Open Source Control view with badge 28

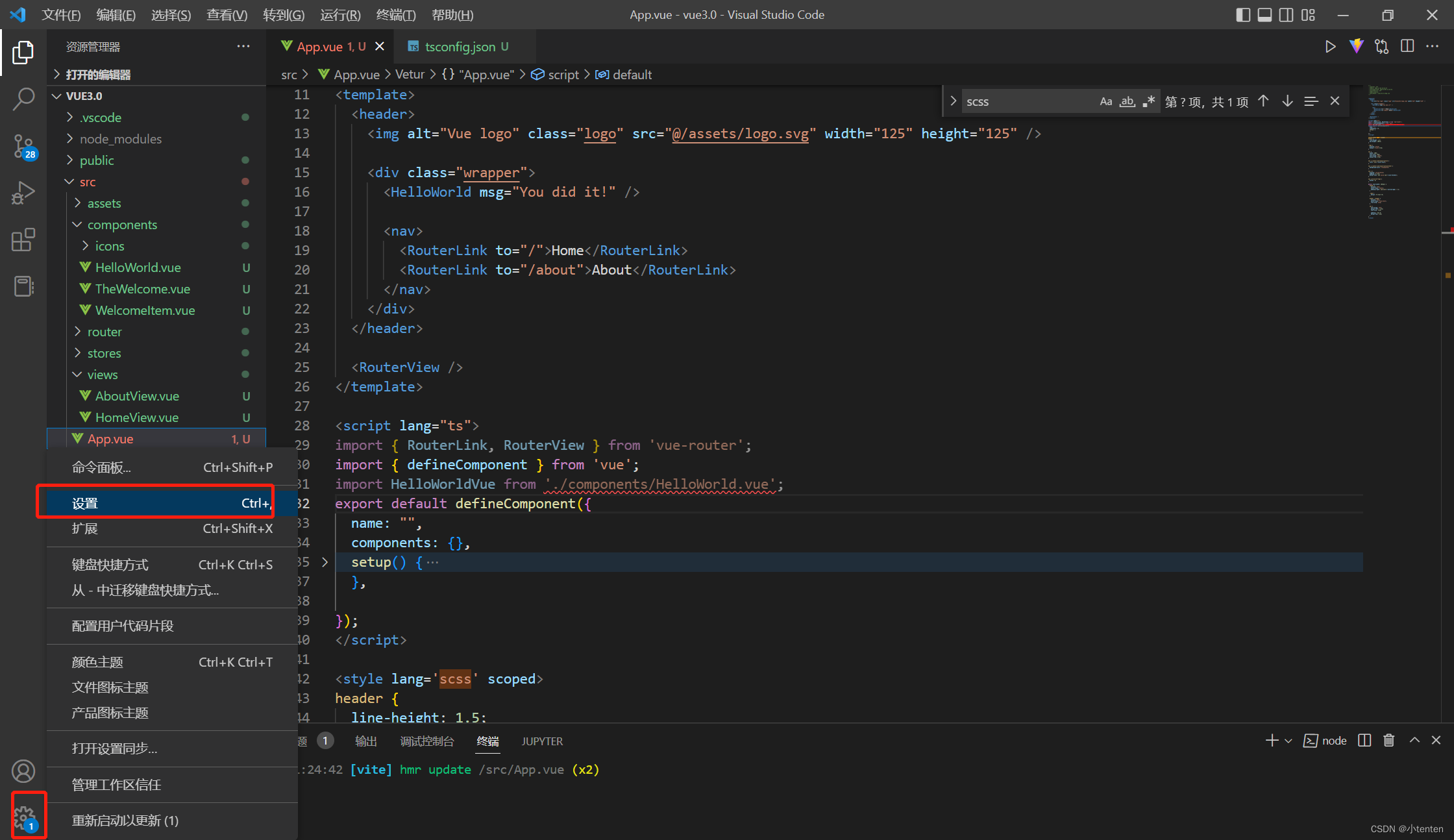point(23,147)
